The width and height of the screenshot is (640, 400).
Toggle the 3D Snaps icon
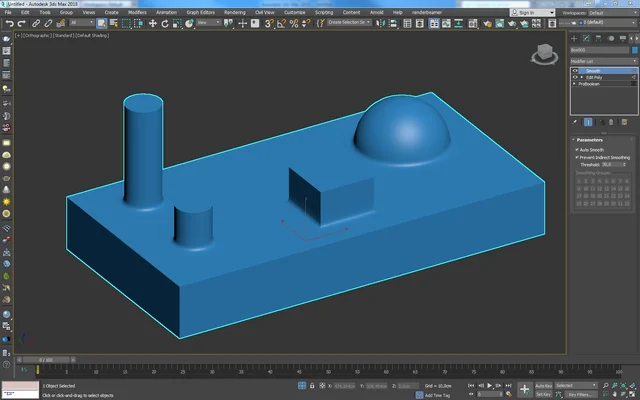tap(269, 23)
